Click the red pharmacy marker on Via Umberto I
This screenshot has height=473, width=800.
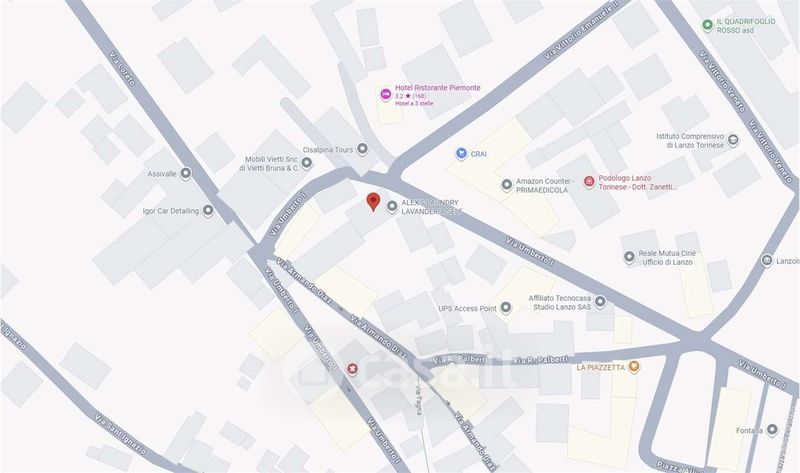click(352, 368)
